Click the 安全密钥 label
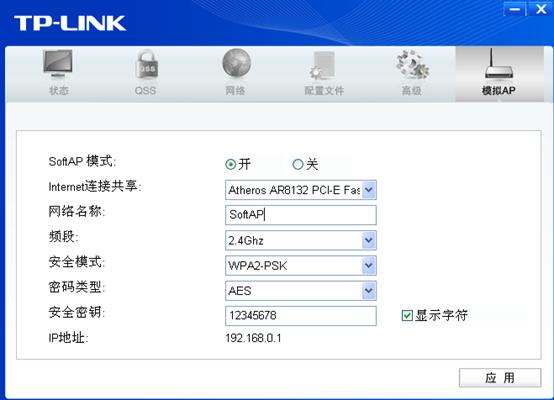This screenshot has height=400, width=554. pyautogui.click(x=77, y=312)
